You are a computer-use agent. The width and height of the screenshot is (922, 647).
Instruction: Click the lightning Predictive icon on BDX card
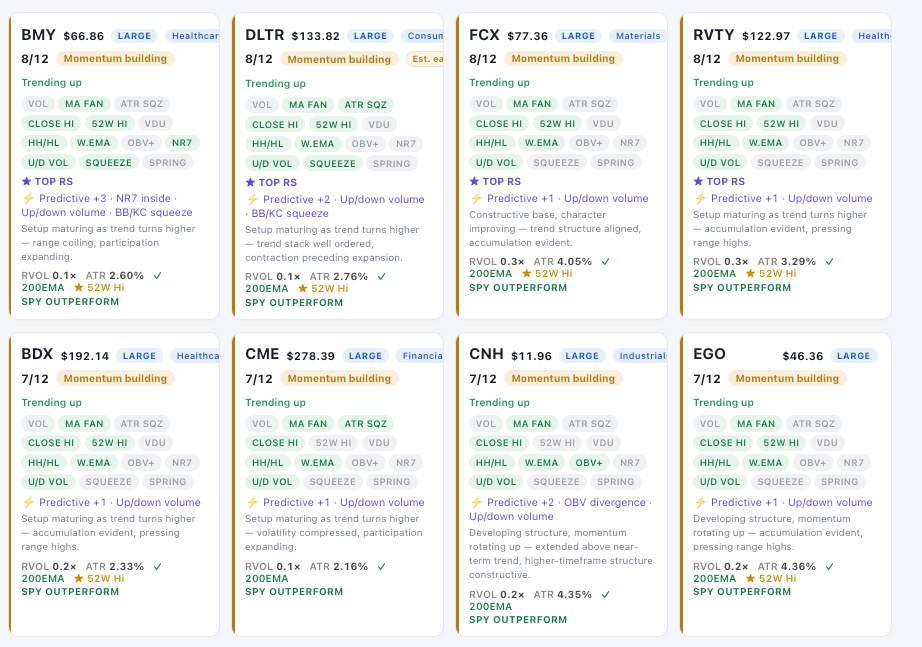(28, 502)
